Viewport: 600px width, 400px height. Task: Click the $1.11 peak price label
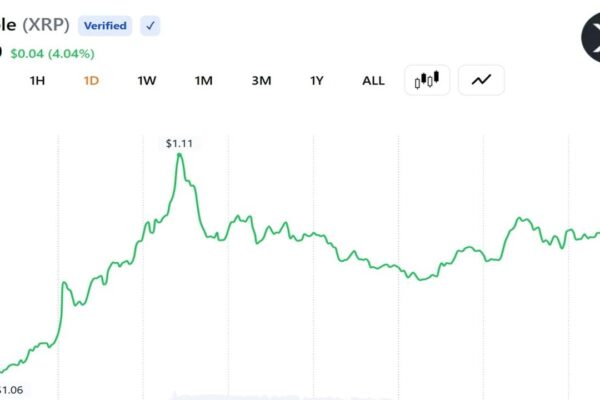(x=179, y=144)
